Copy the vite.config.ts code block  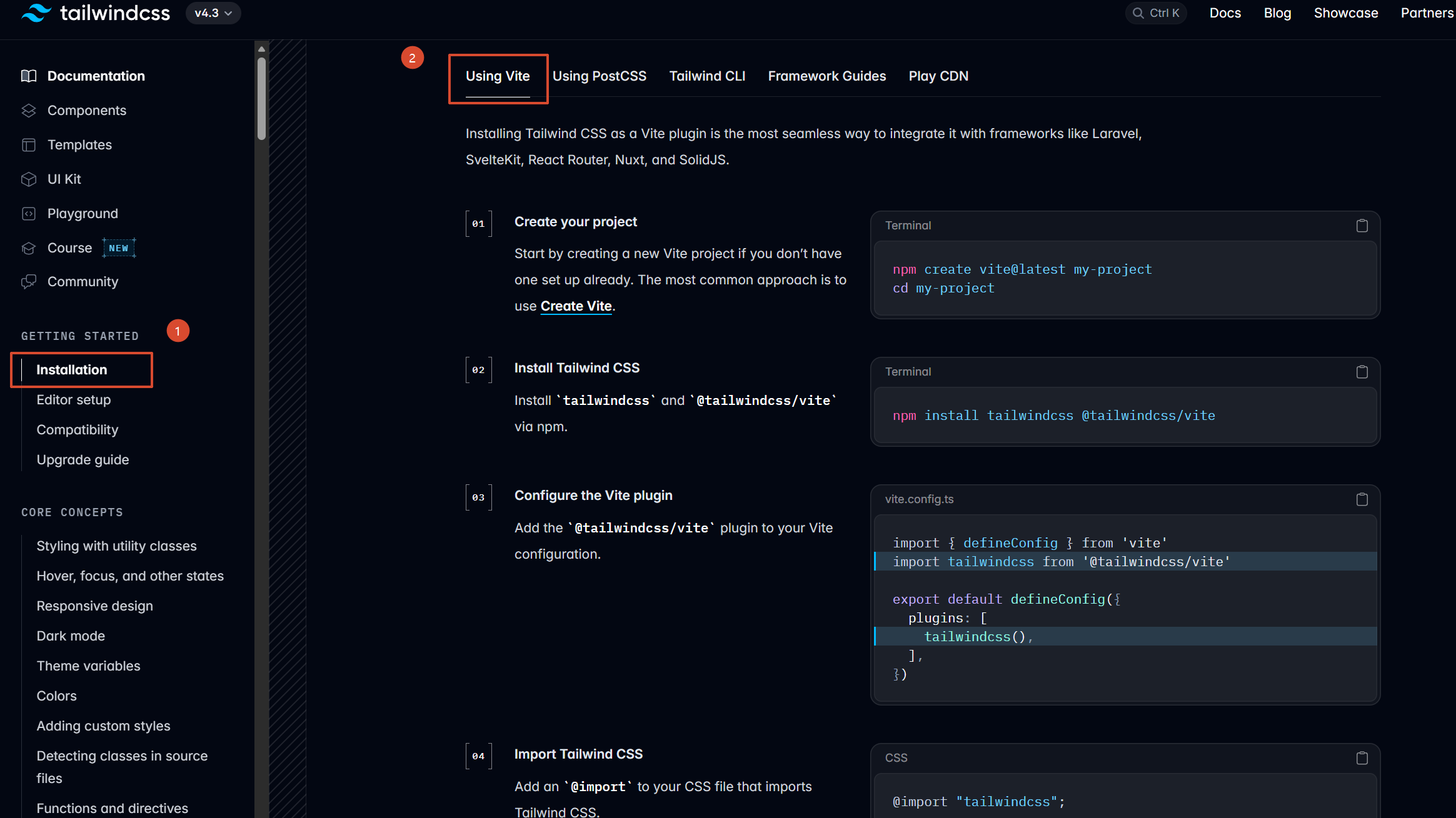[1362, 499]
